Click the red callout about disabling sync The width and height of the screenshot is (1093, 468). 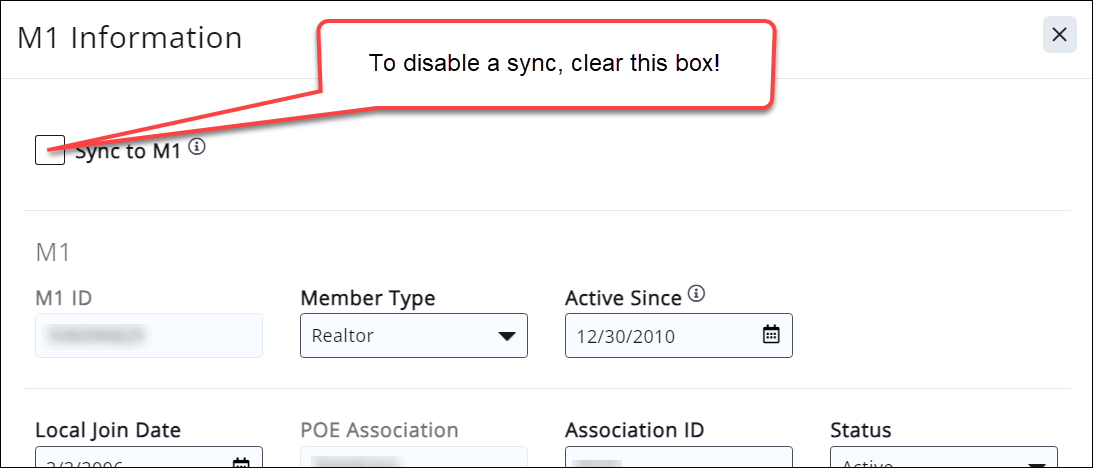coord(545,64)
